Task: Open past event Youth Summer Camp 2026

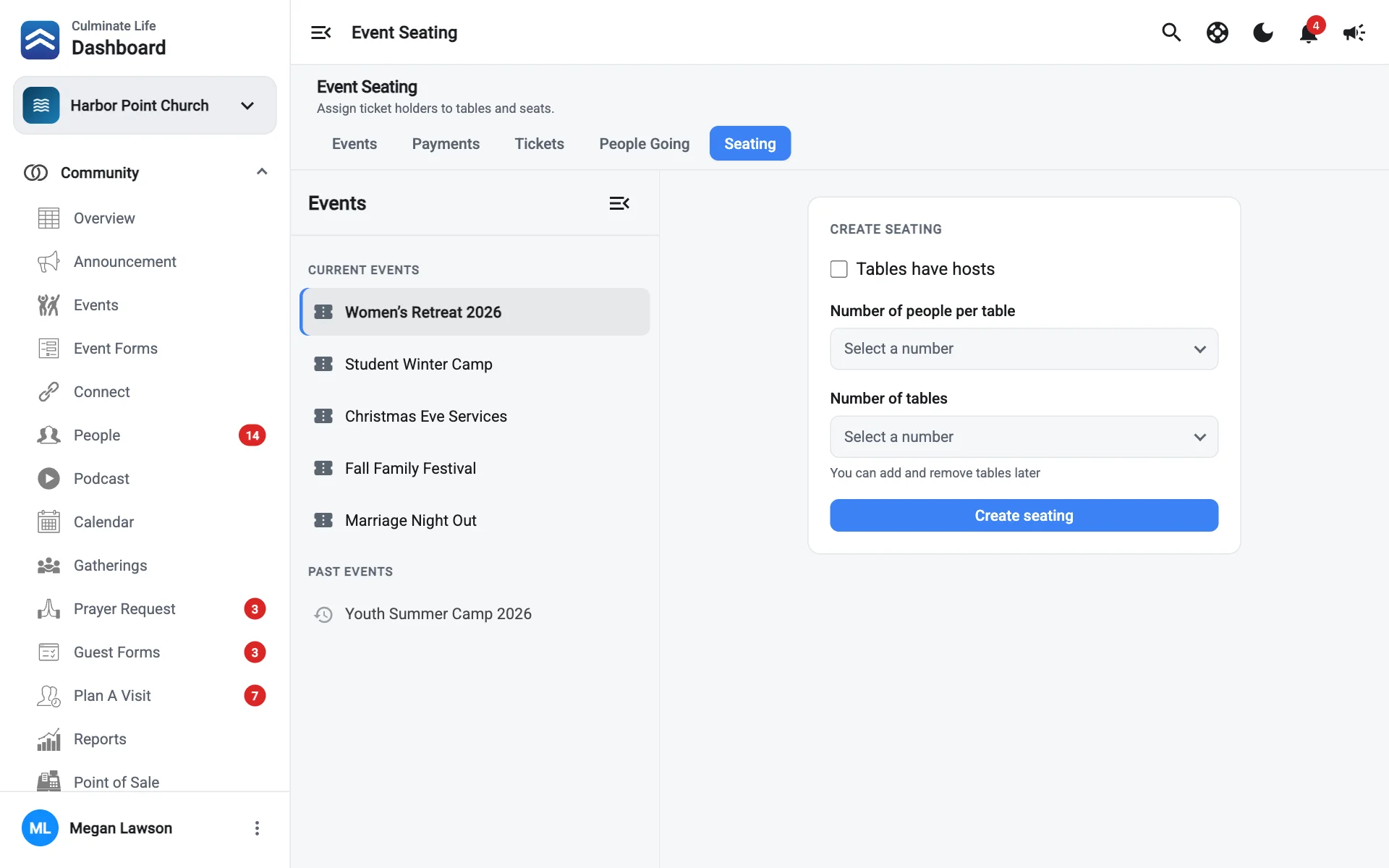Action: pos(475,614)
